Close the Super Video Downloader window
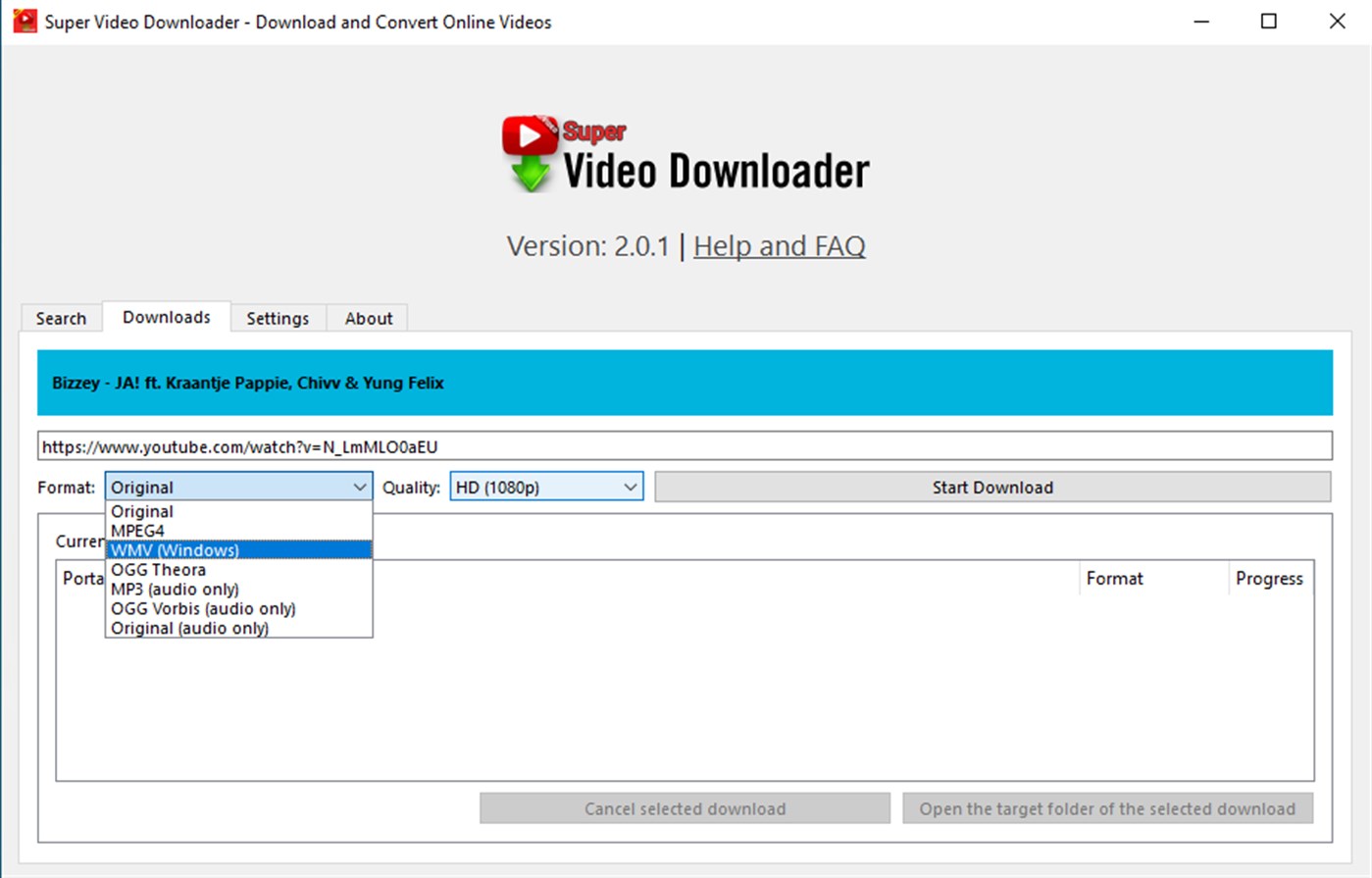The width and height of the screenshot is (1372, 878). (x=1337, y=22)
